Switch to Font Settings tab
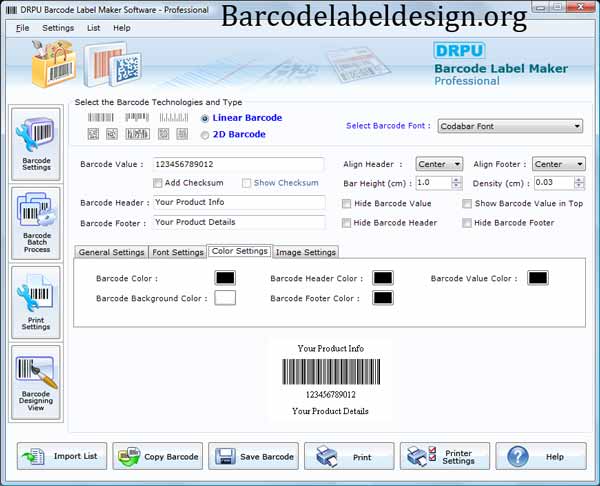The height and width of the screenshot is (486, 600). (x=178, y=252)
